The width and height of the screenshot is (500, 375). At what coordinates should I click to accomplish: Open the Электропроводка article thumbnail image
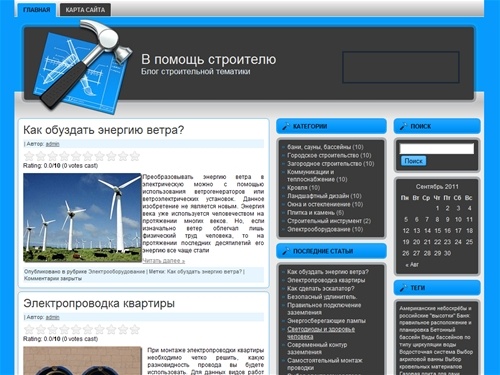tap(82, 361)
